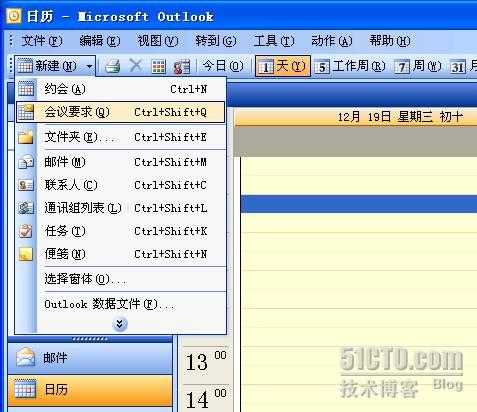The width and height of the screenshot is (477, 412).
Task: Click the 12月 19日 星期三 day header
Action: coord(356,117)
